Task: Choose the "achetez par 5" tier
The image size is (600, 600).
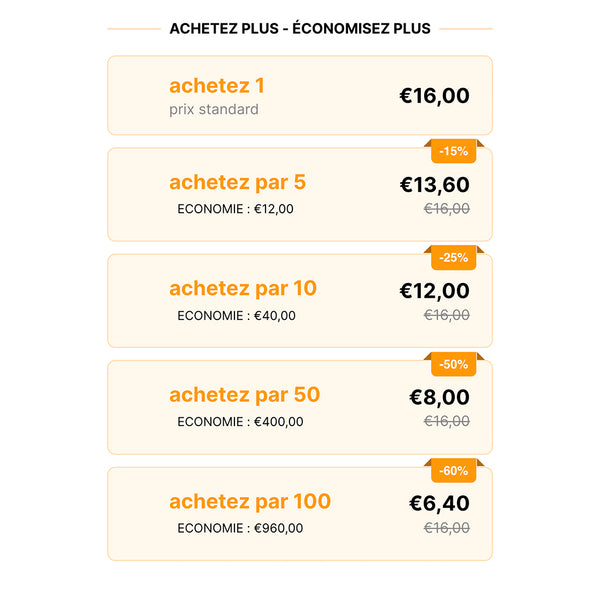Action: (x=238, y=182)
